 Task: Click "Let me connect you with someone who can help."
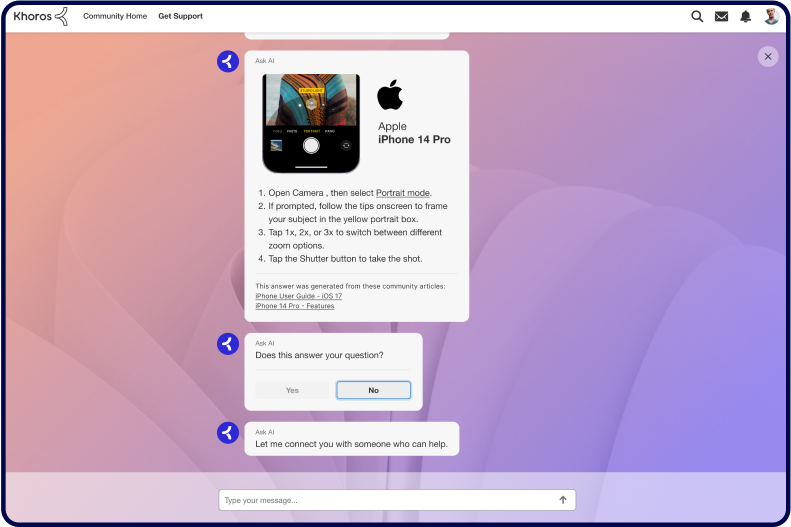click(x=352, y=444)
